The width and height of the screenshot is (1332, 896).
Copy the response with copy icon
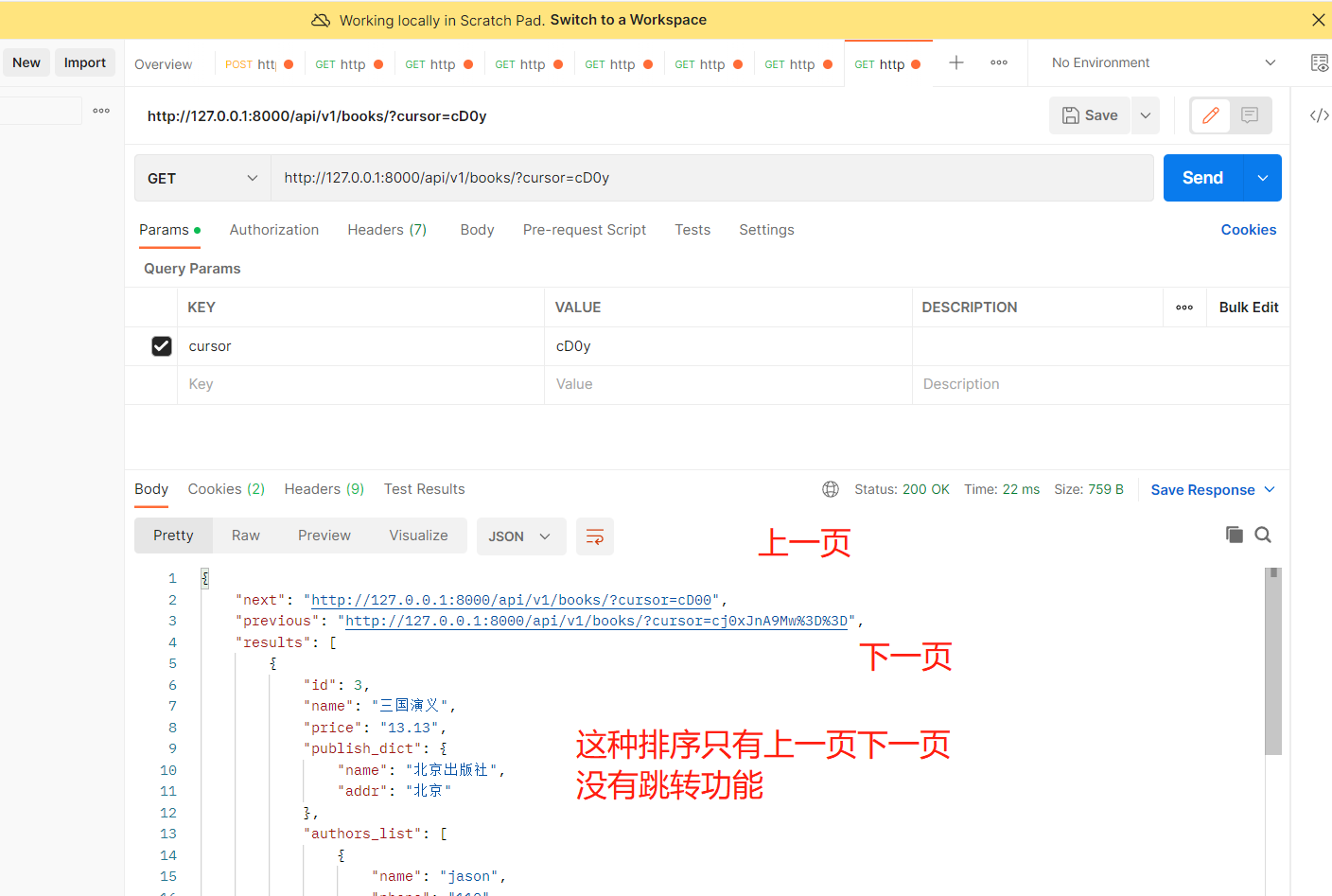point(1234,535)
